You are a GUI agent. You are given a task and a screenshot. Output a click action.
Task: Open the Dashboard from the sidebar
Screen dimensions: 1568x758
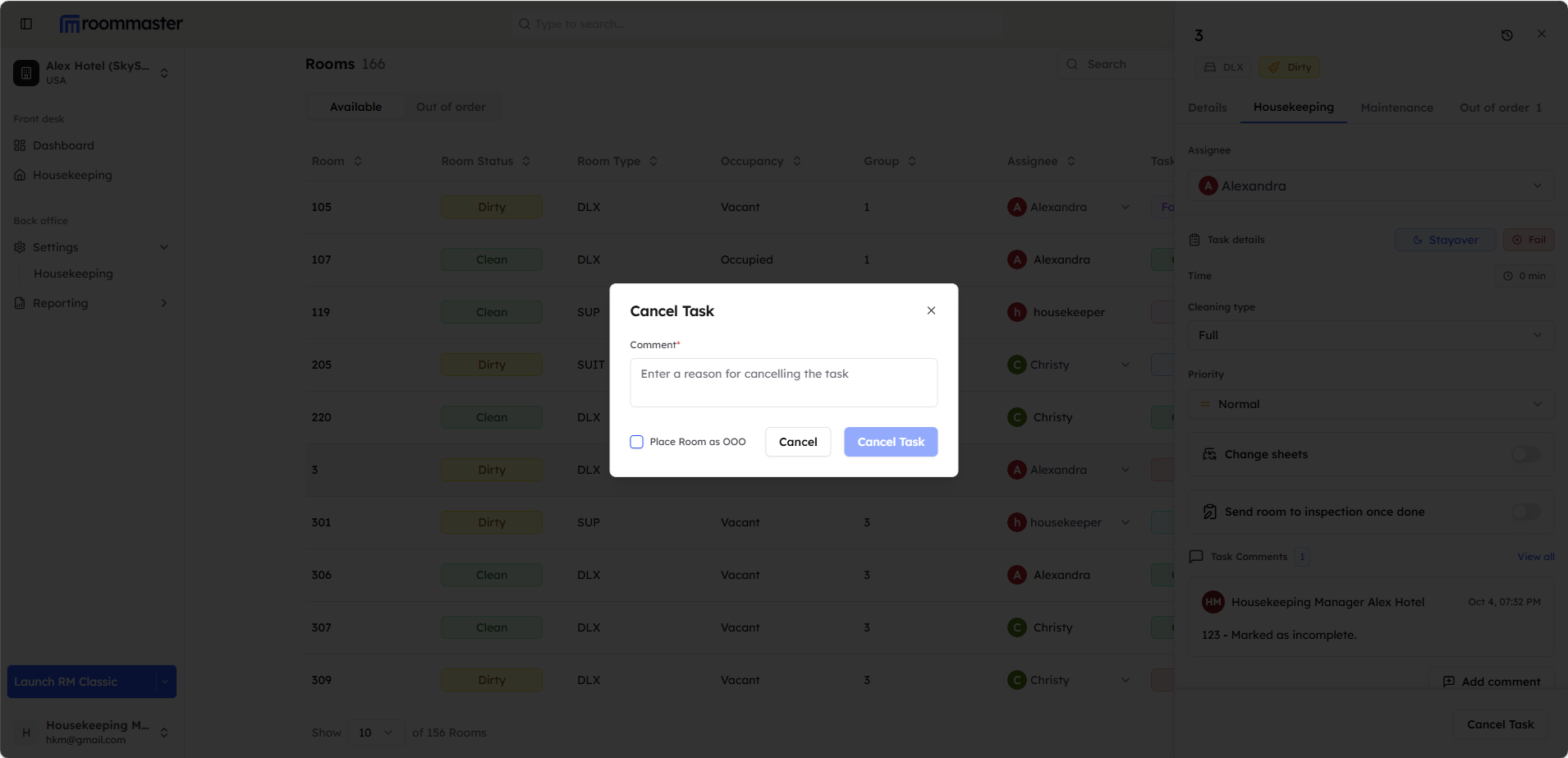(x=62, y=145)
